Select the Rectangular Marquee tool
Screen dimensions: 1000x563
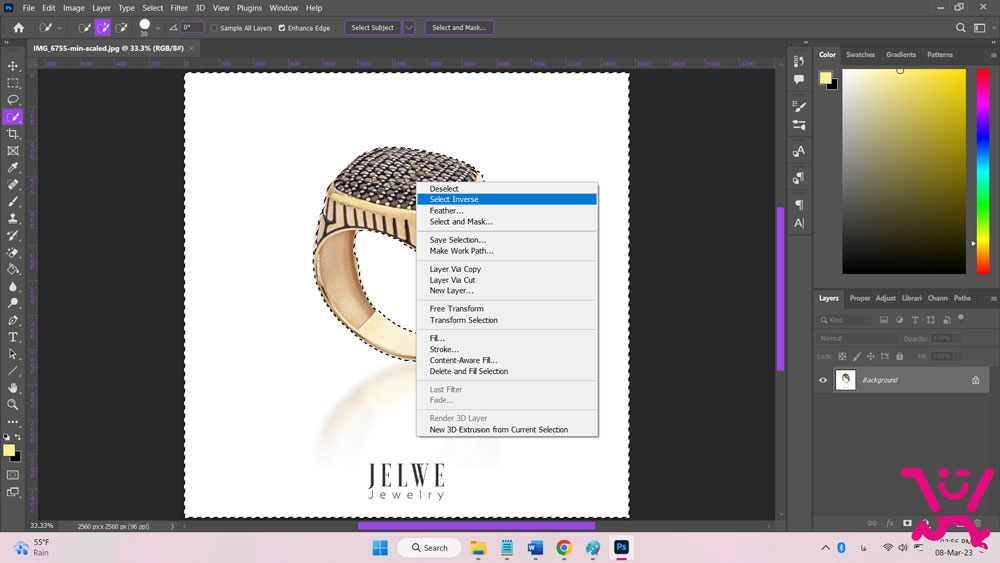point(13,83)
